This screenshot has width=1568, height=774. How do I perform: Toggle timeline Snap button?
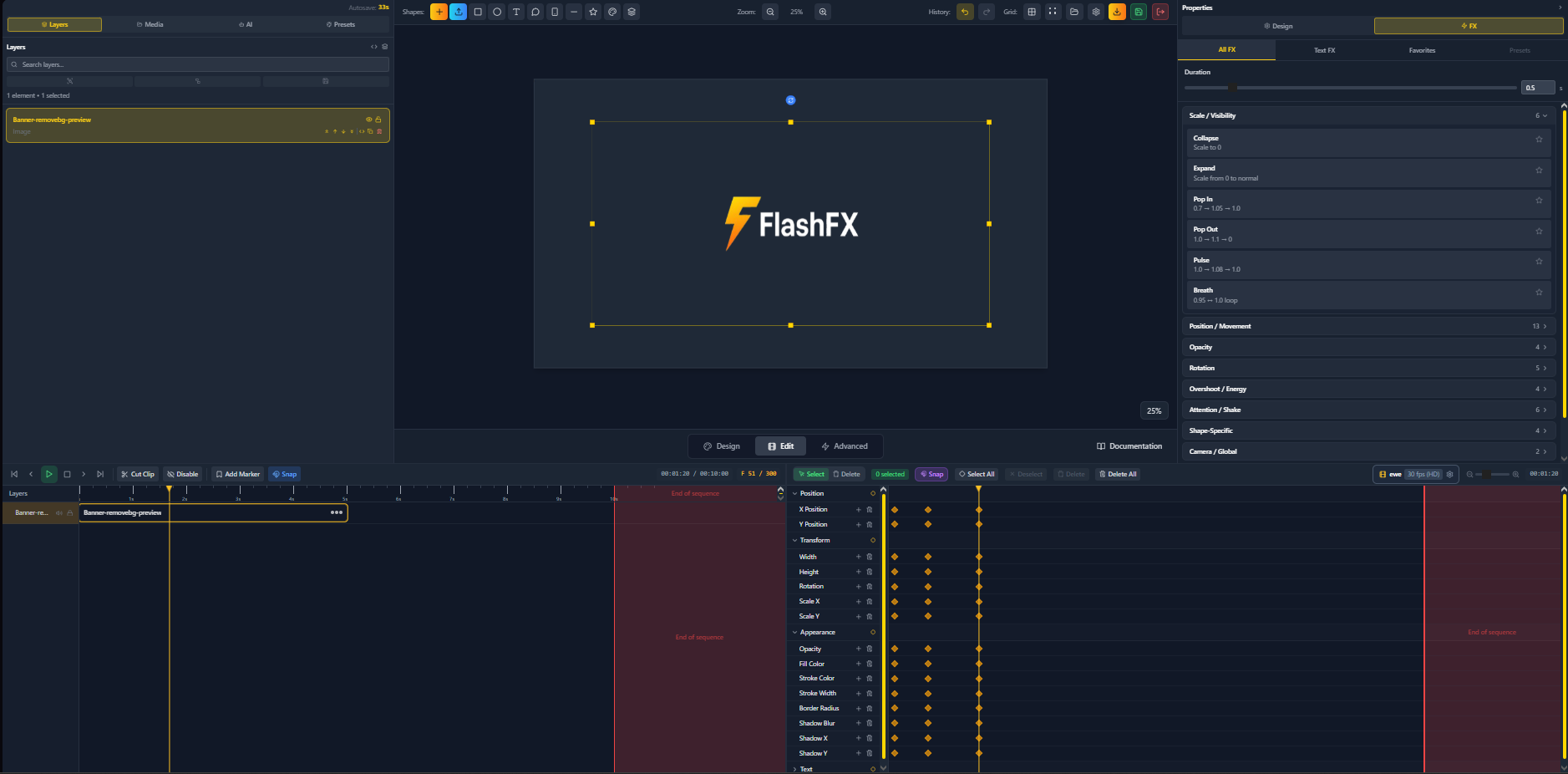(285, 474)
